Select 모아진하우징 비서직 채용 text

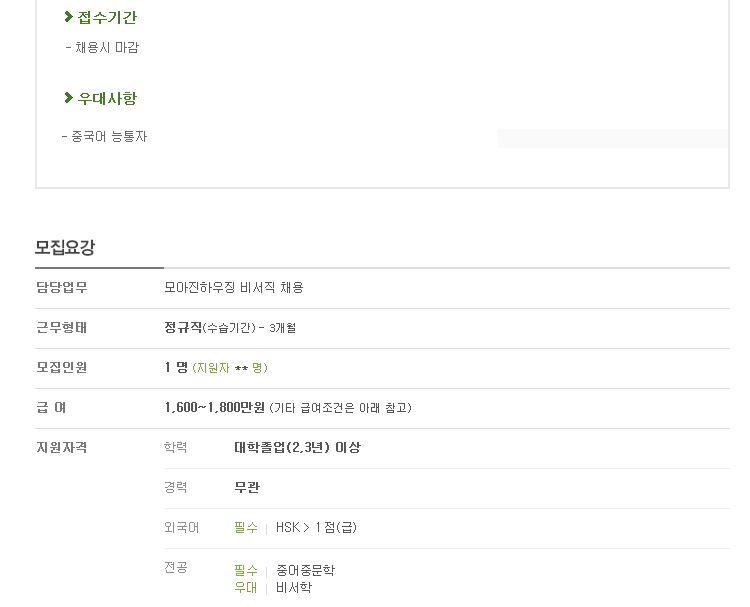[x=234, y=287]
